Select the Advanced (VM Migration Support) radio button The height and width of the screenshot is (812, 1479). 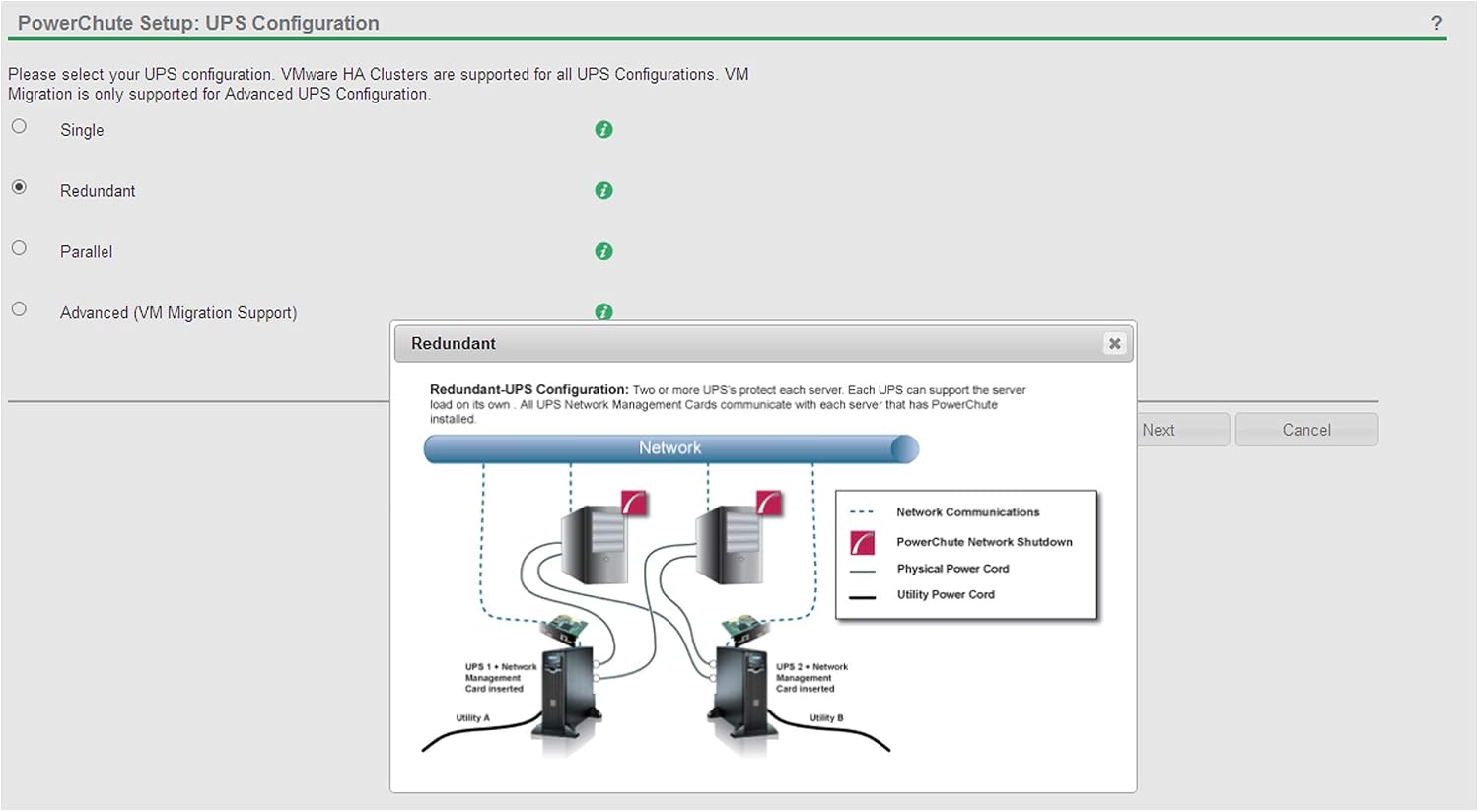click(x=19, y=309)
